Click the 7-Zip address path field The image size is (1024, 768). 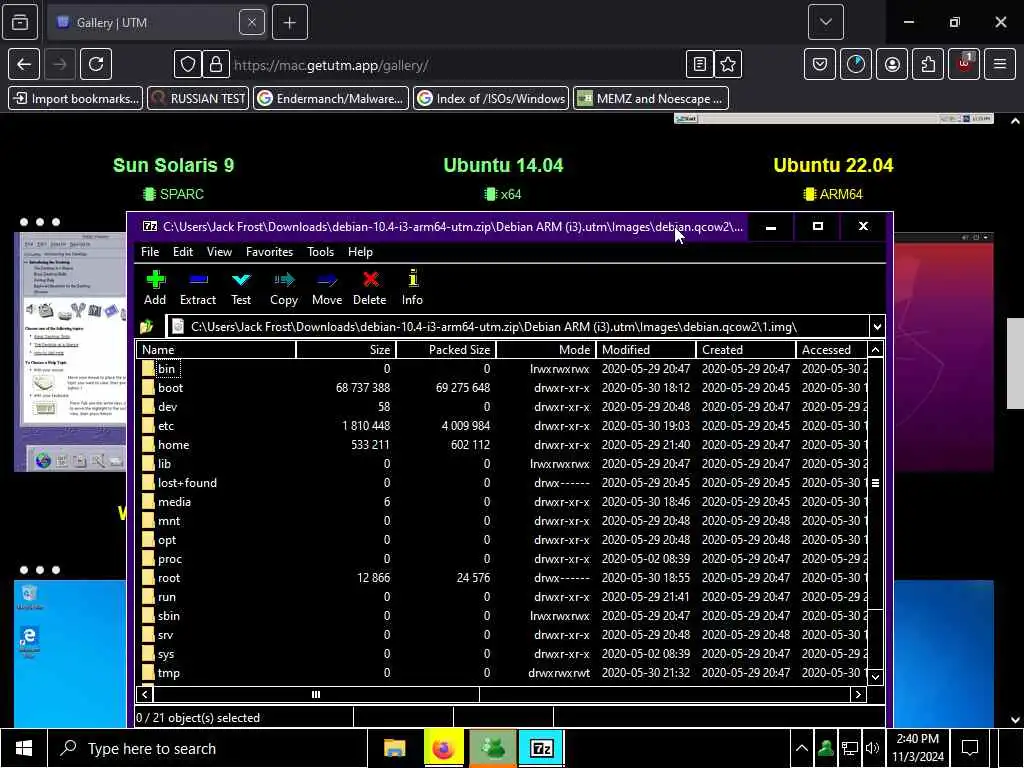click(518, 327)
